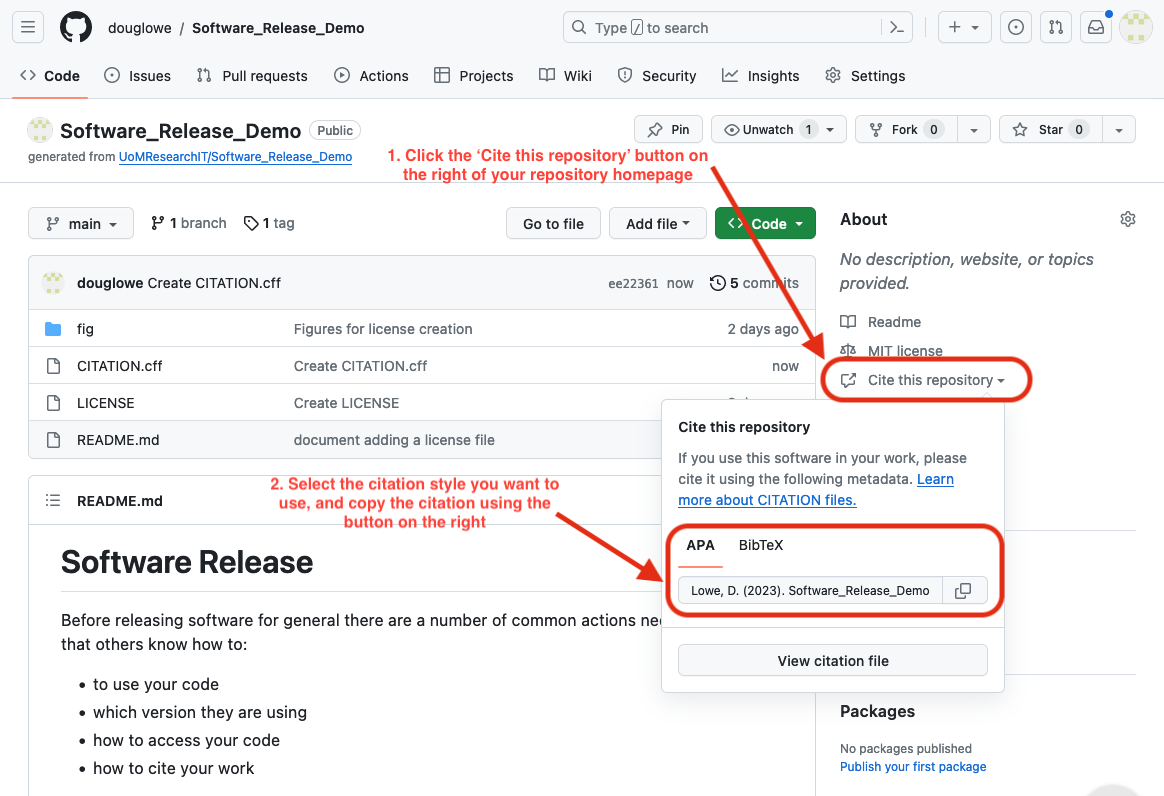Expand the Add file dropdown
Image resolution: width=1164 pixels, height=796 pixels.
(657, 224)
